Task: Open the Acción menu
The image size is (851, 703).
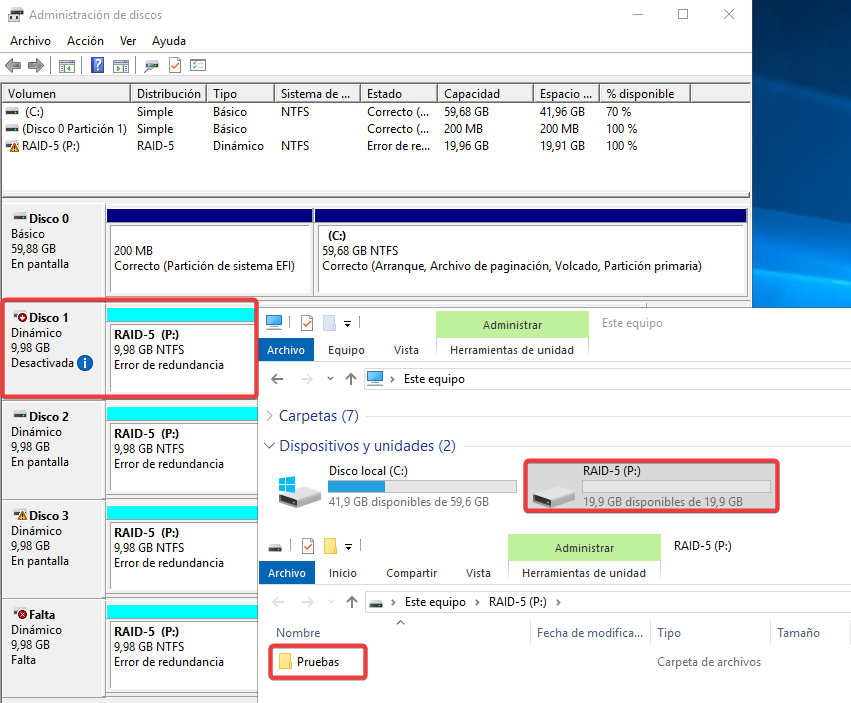Action: pyautogui.click(x=85, y=41)
